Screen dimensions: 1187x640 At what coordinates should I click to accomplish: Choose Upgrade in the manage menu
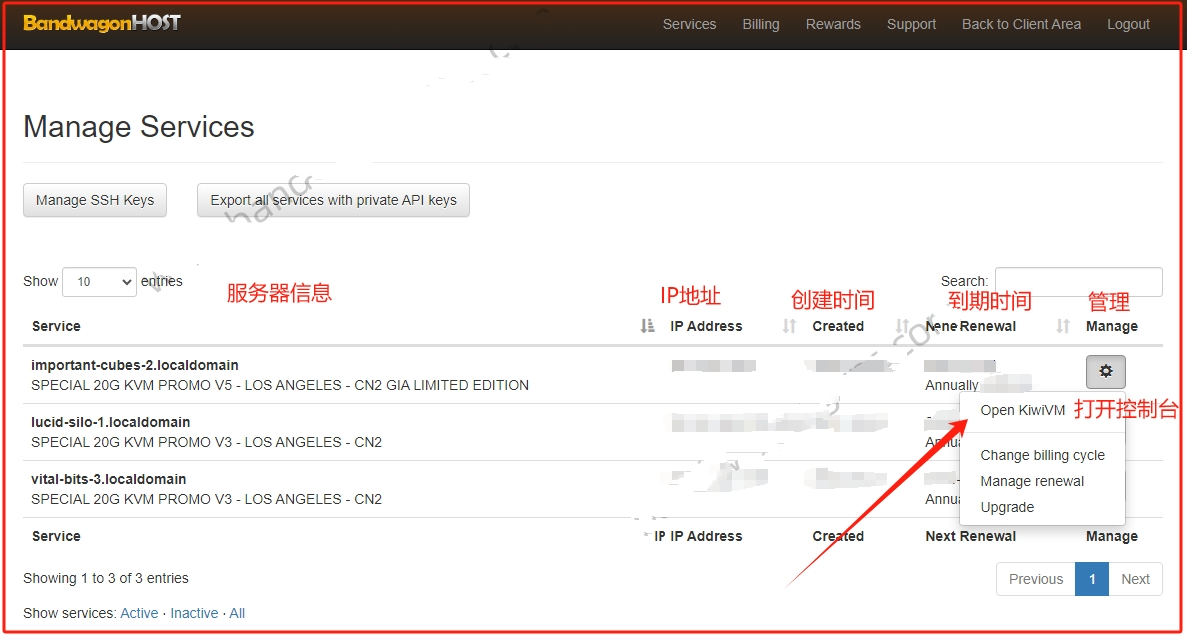tap(1007, 507)
